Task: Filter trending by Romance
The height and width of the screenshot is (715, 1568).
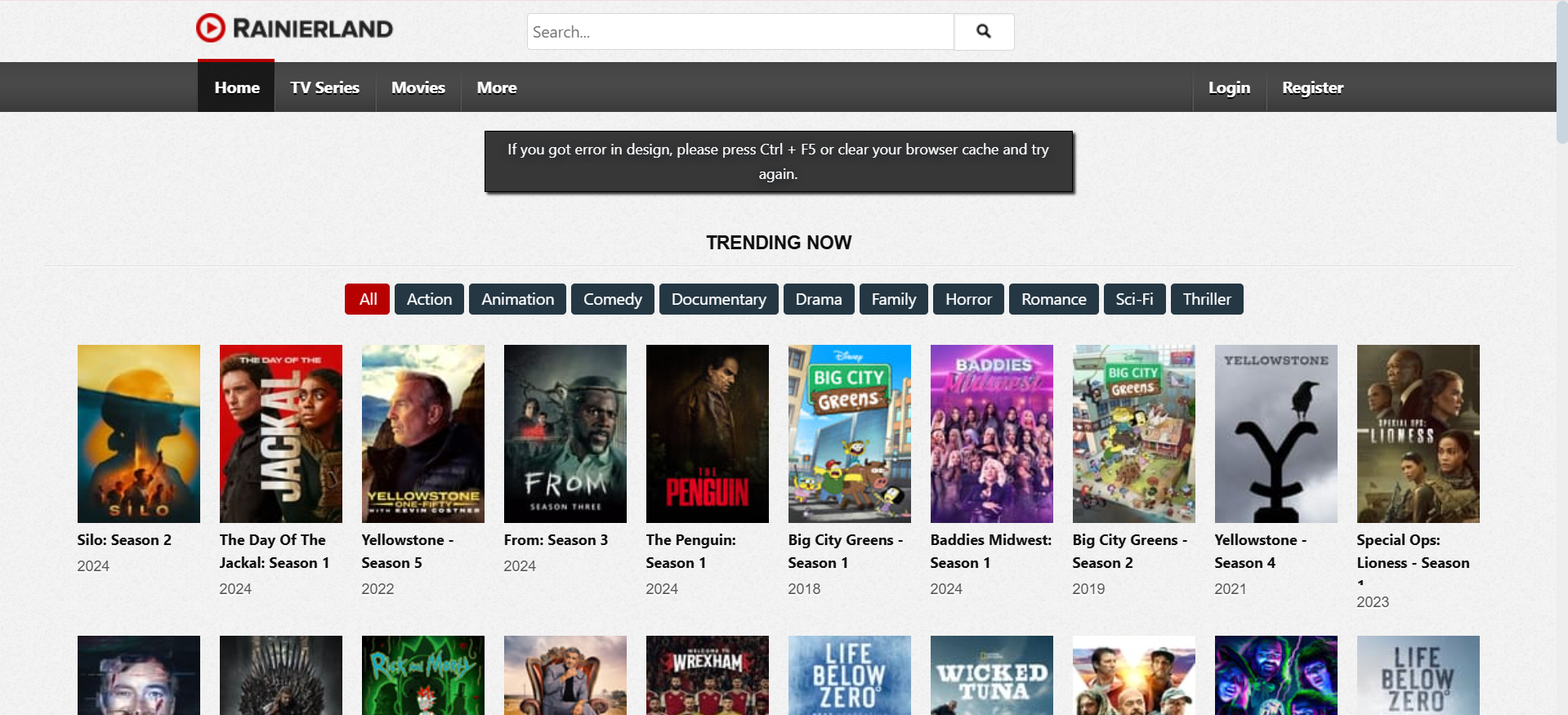Action: click(1054, 299)
